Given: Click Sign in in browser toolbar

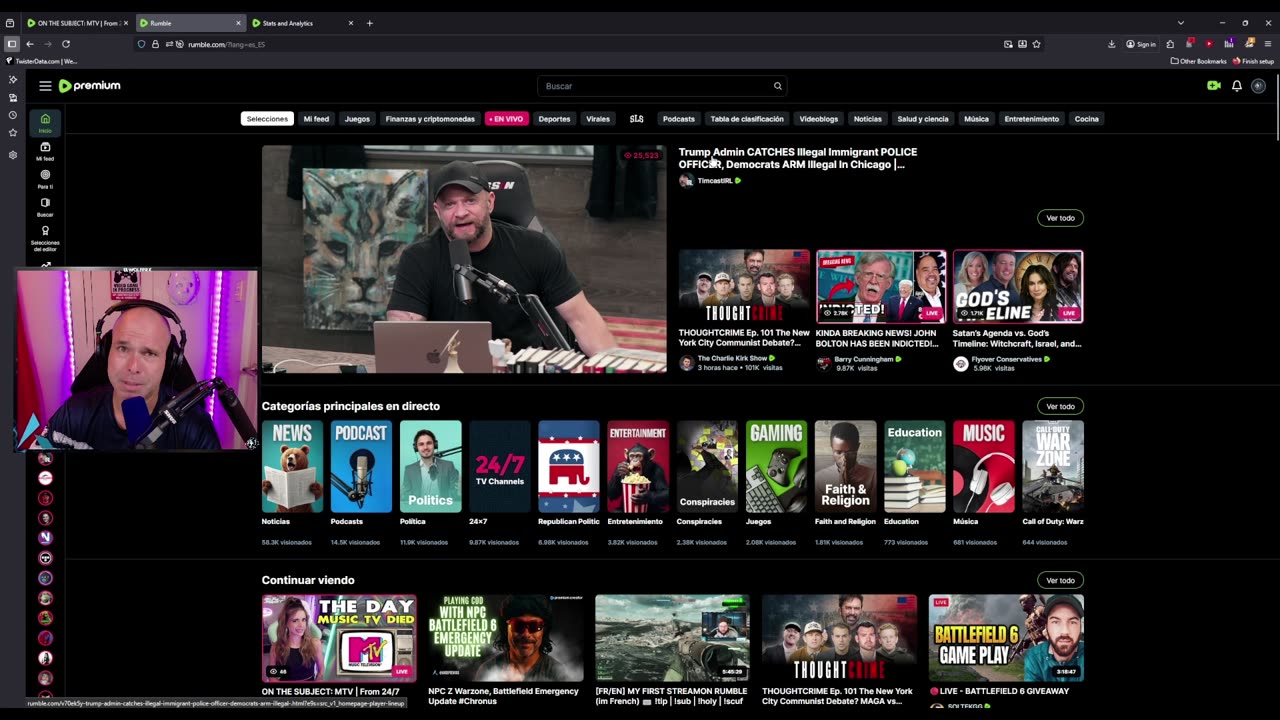Looking at the screenshot, I should (x=1140, y=44).
